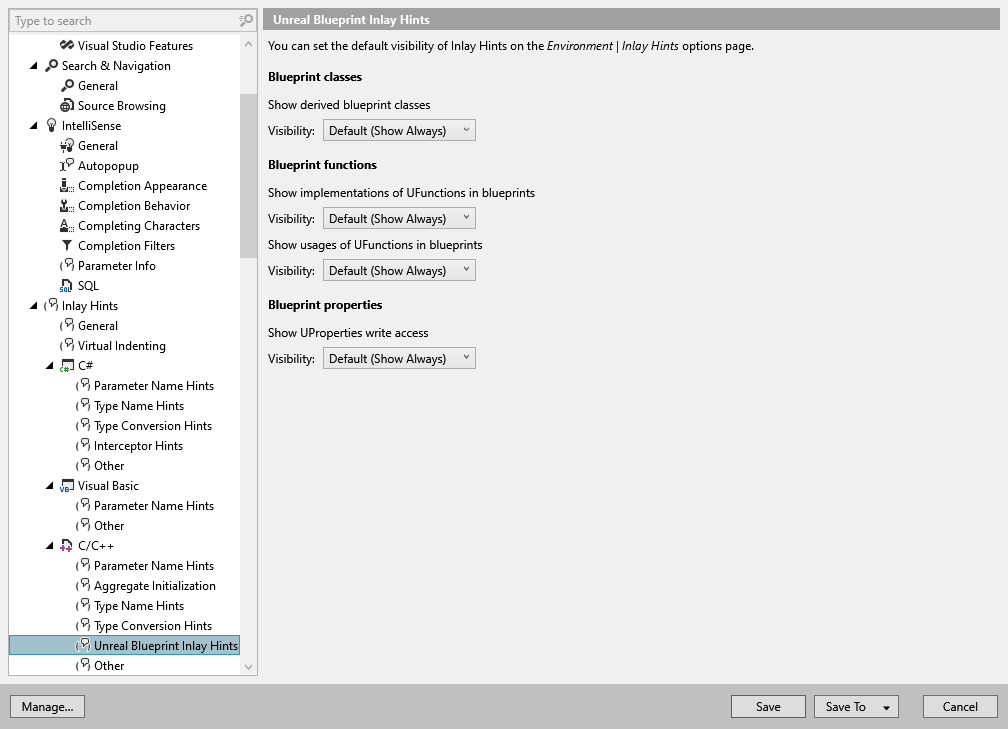Click the Completion Behavior icon
This screenshot has height=729, width=1008.
pyautogui.click(x=67, y=205)
